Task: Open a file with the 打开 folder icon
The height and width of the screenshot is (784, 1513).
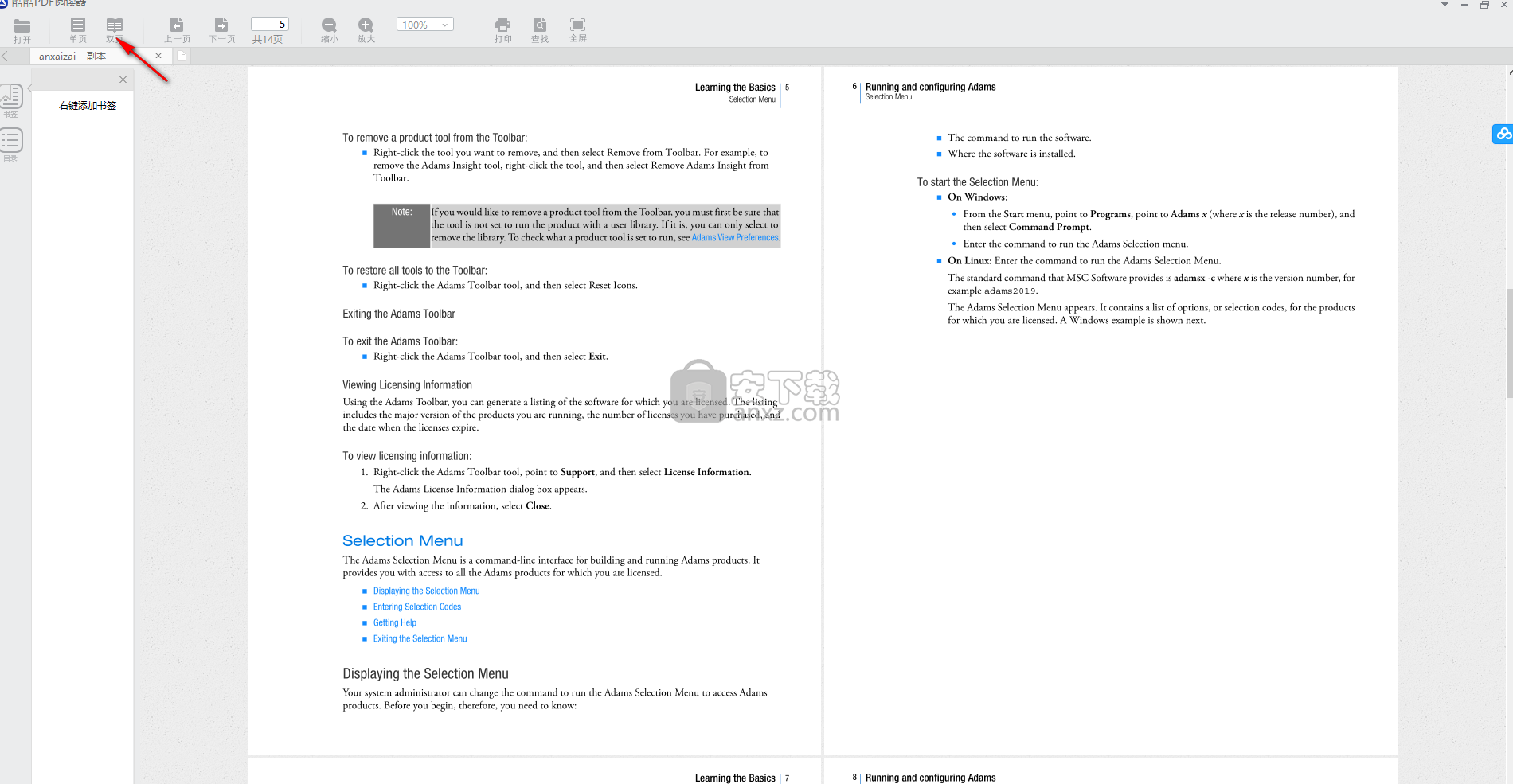Action: coord(22,30)
